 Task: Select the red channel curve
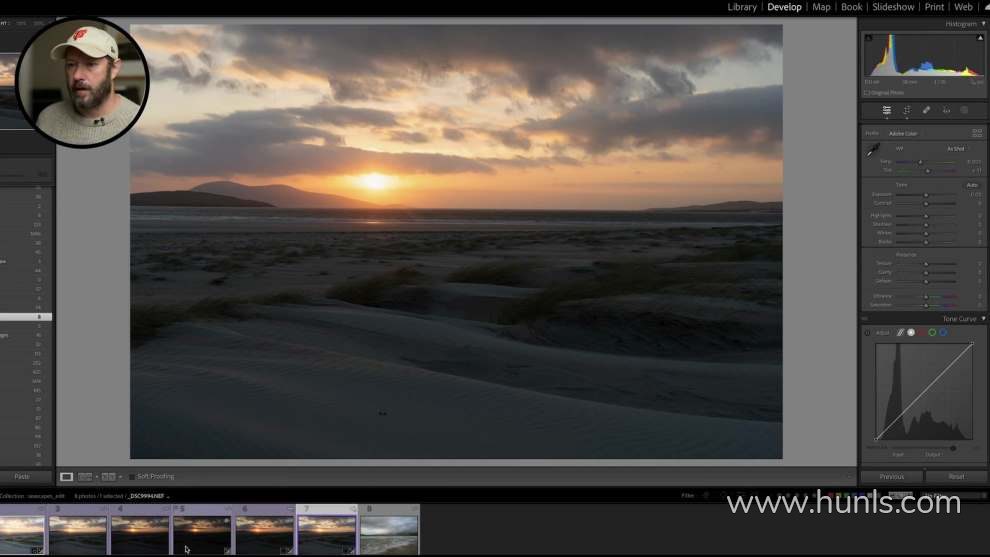point(922,333)
